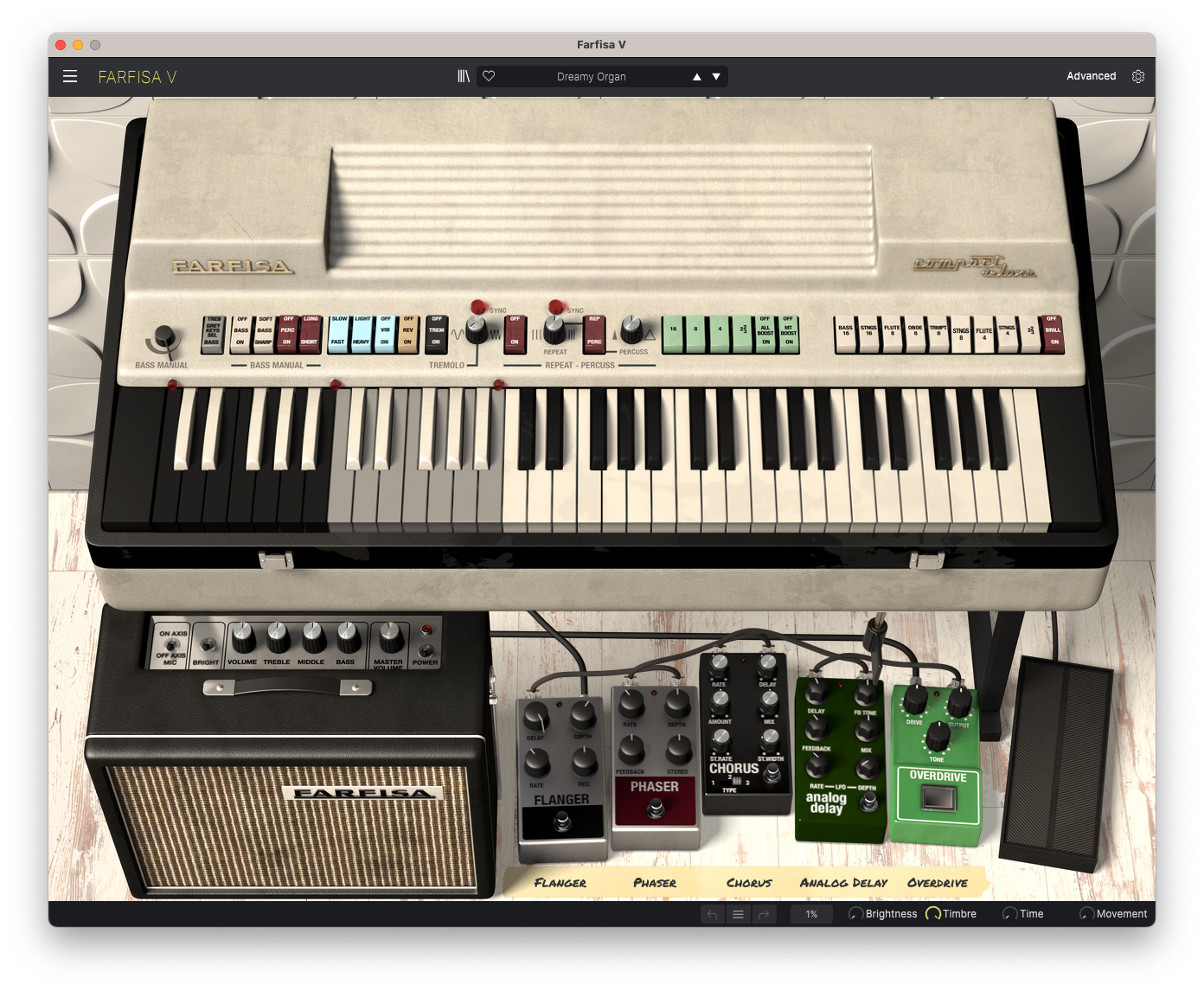1204x991 pixels.
Task: Toggle the REP/PERC red switch
Action: 594,334
